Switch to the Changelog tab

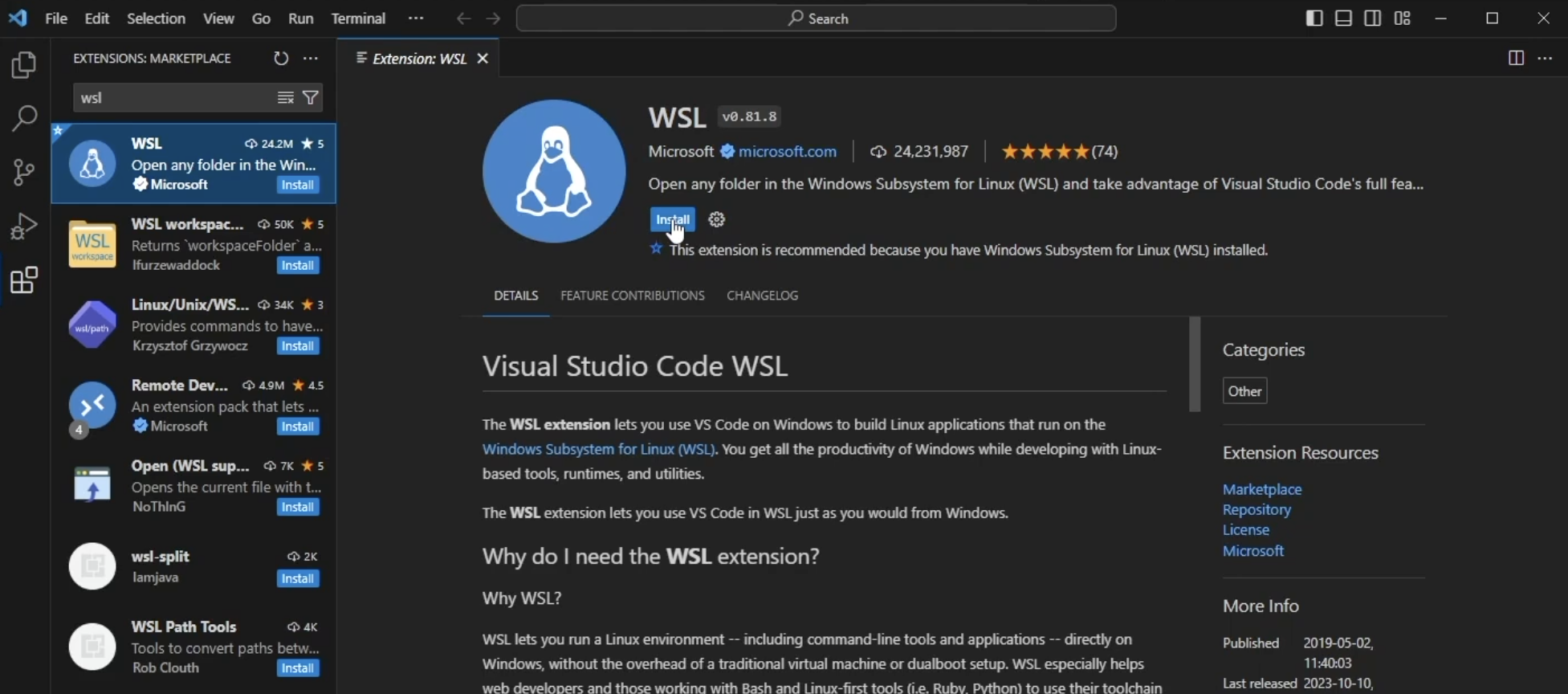763,296
